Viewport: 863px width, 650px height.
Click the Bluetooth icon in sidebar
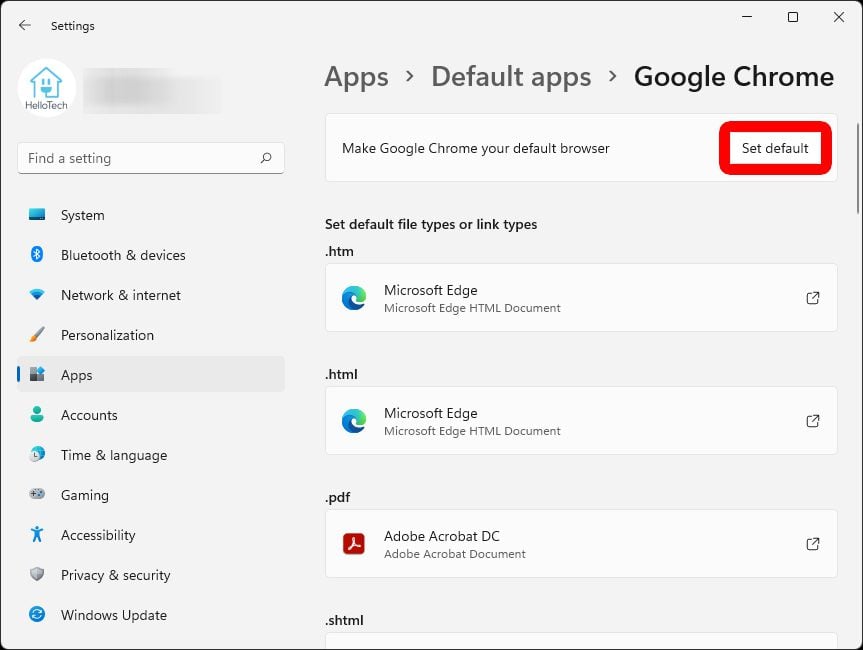click(x=37, y=254)
